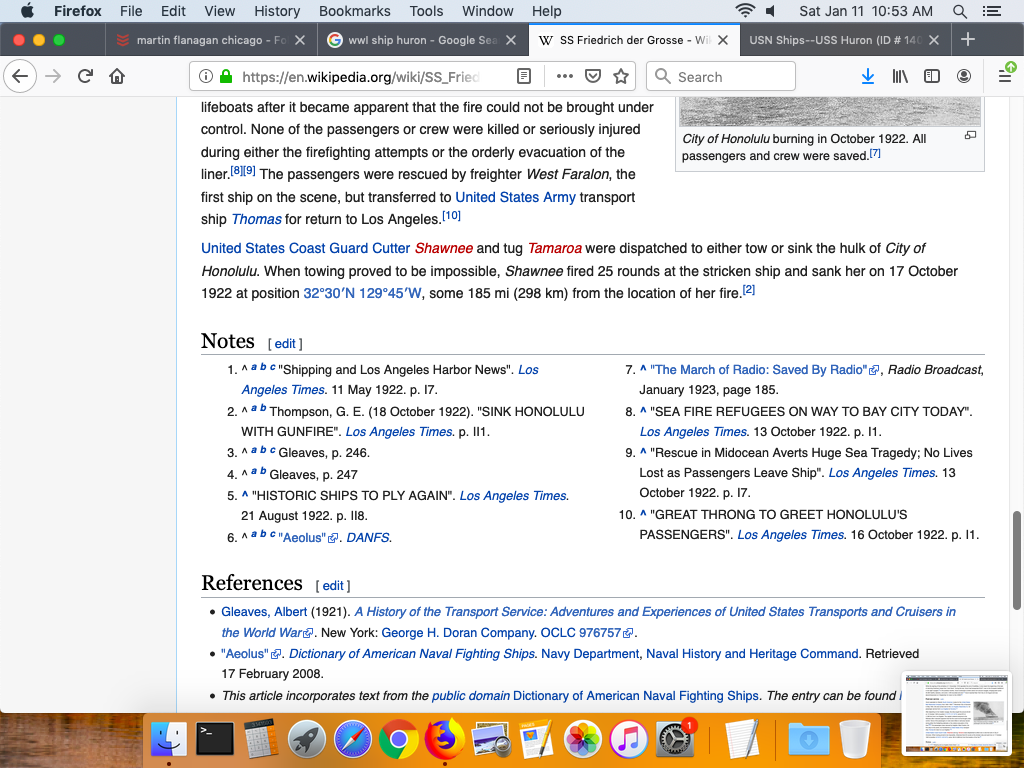This screenshot has width=1024, height=768.
Task: Save page to Pocket
Action: point(593,77)
